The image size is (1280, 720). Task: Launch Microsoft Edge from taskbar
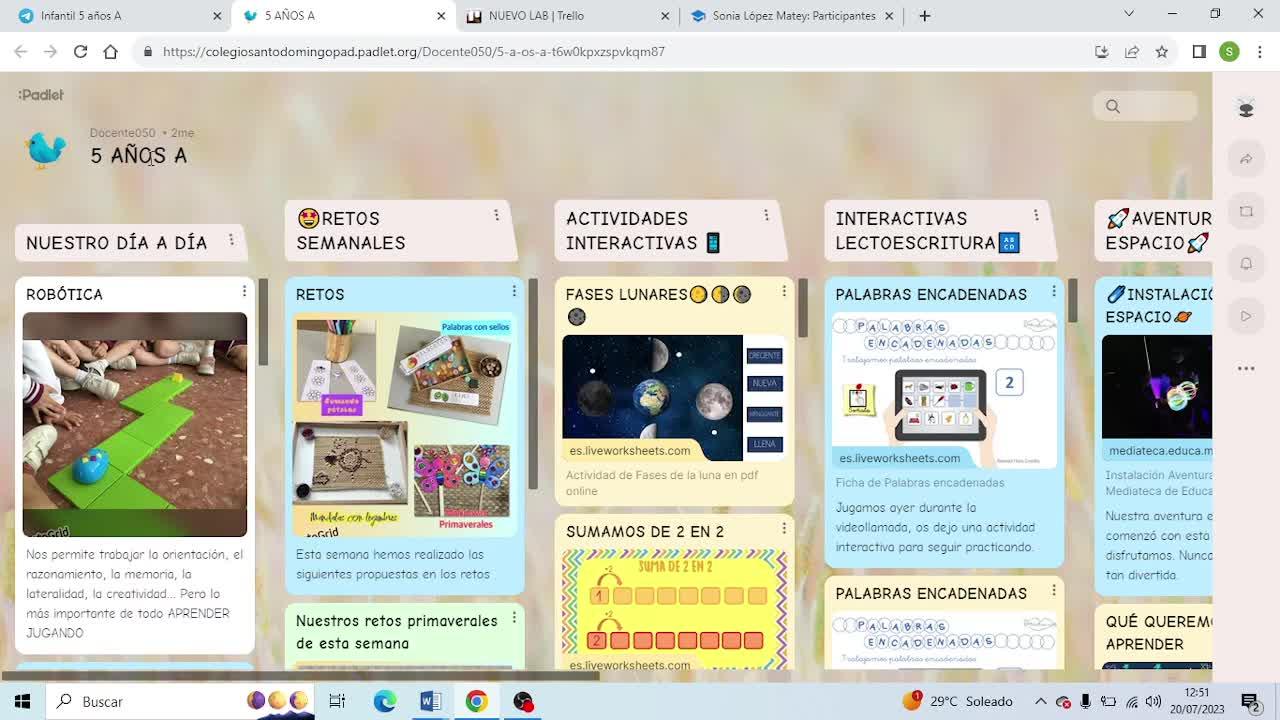(x=385, y=702)
